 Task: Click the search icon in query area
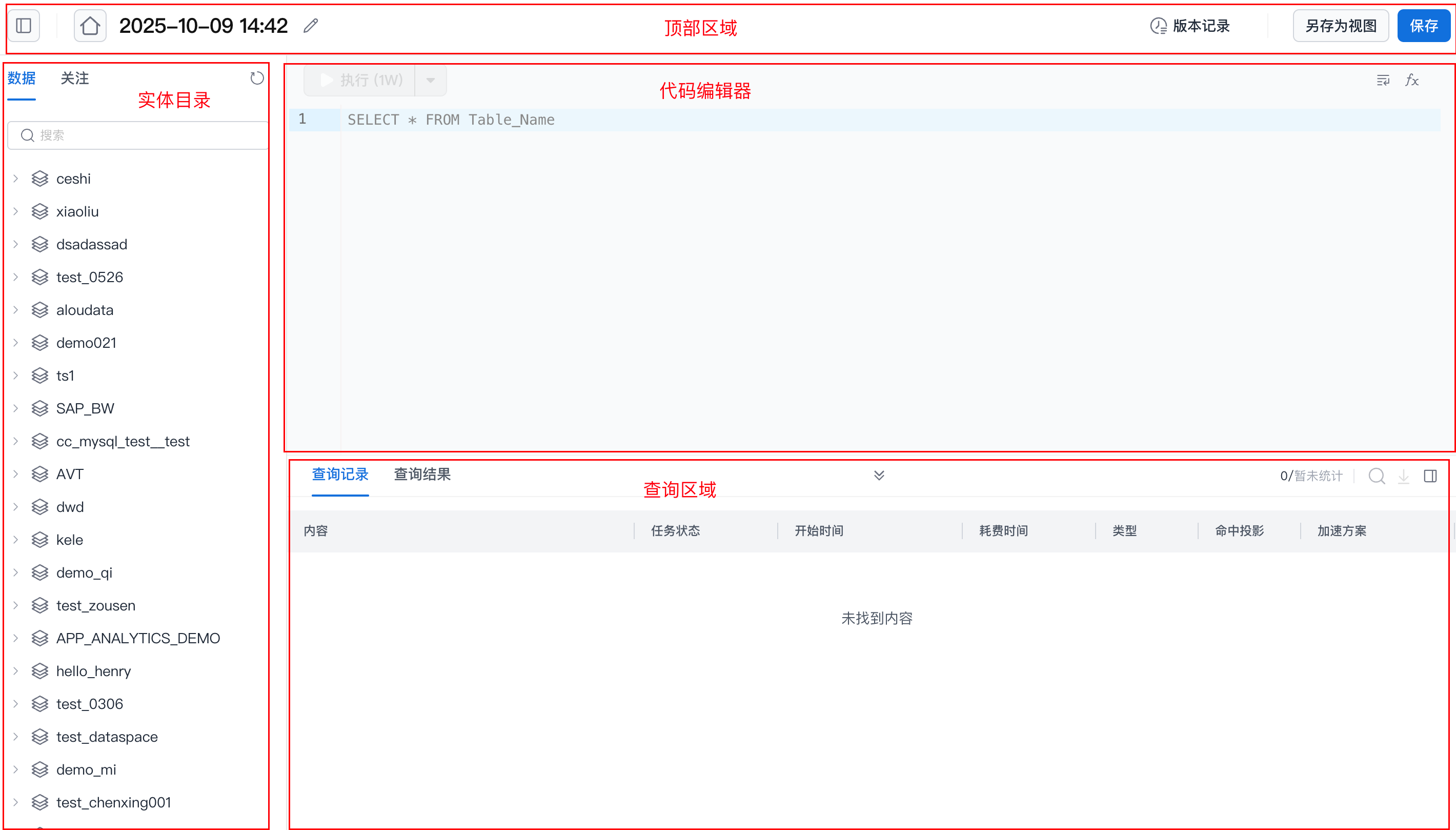point(1376,476)
